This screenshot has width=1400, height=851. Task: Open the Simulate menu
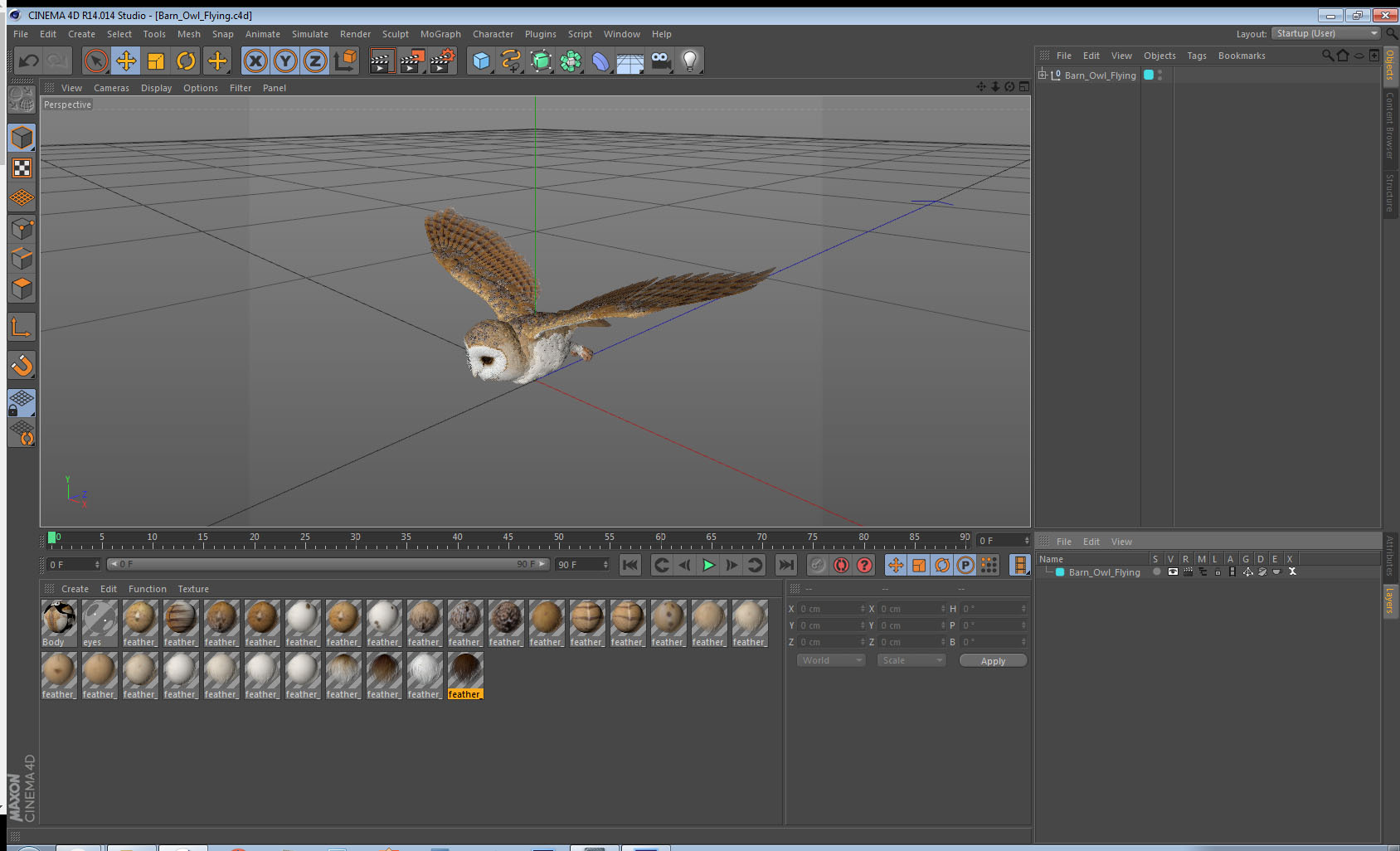[310, 34]
